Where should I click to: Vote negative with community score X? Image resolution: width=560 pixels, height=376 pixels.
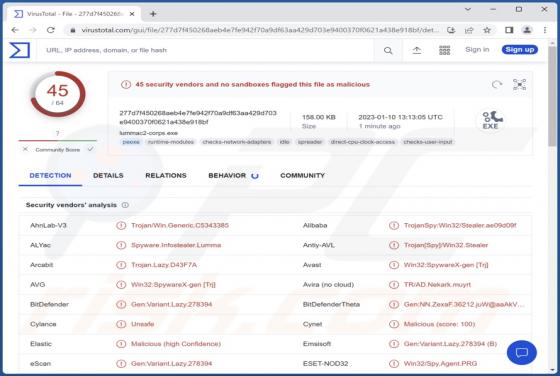coord(25,149)
